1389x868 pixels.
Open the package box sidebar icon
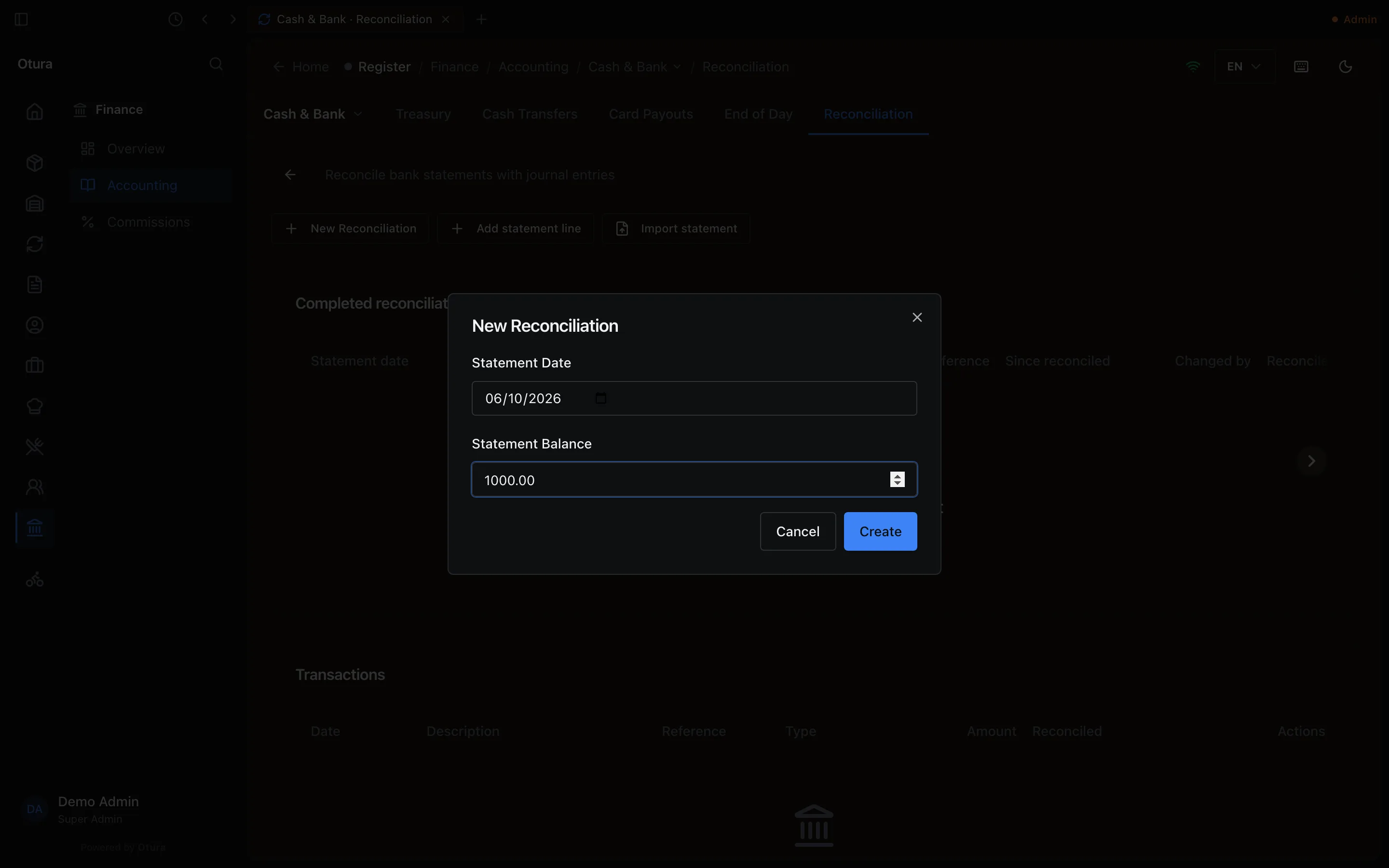tap(34, 163)
